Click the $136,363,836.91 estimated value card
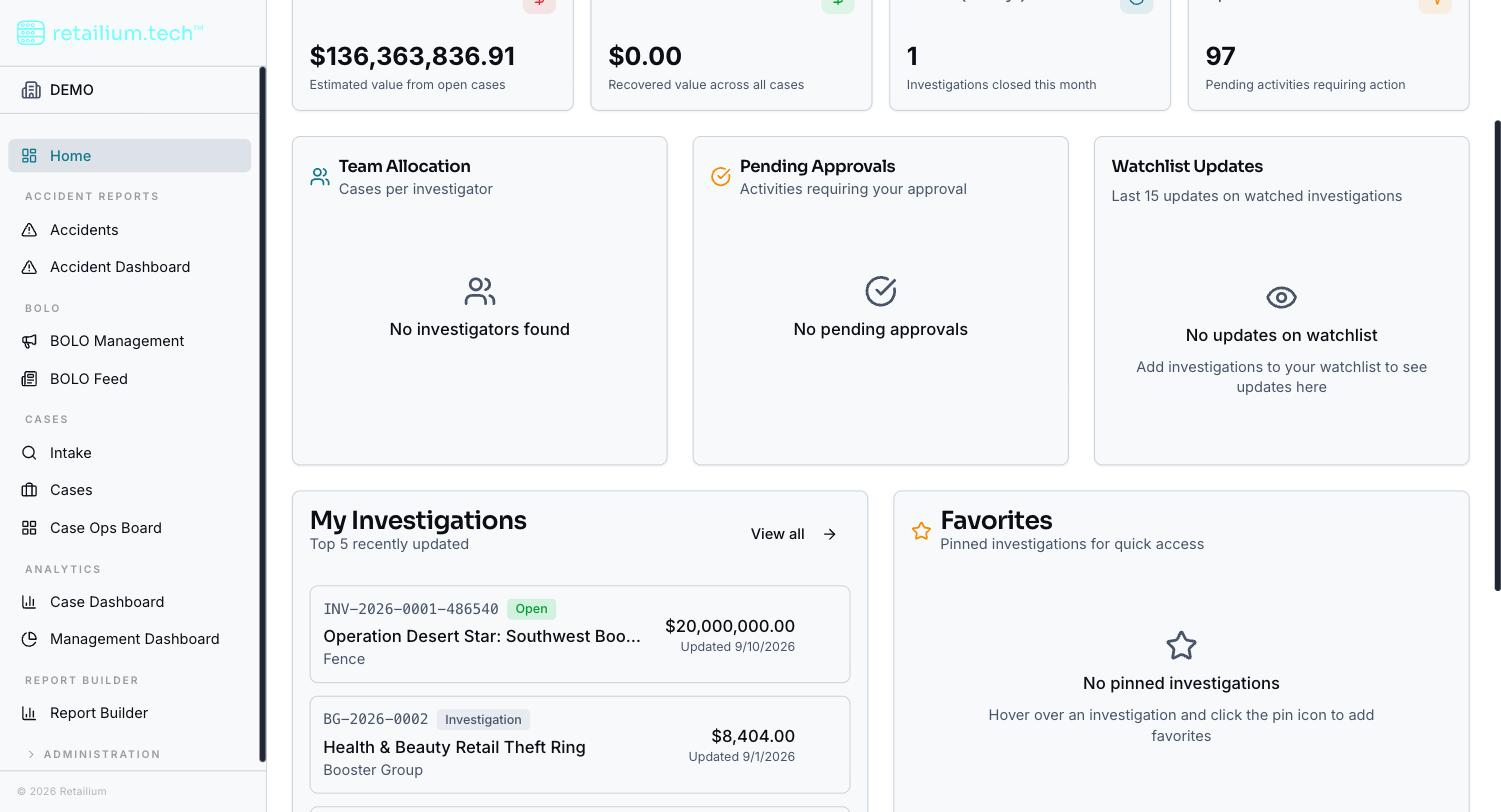Image resolution: width=1501 pixels, height=812 pixels. (x=433, y=55)
